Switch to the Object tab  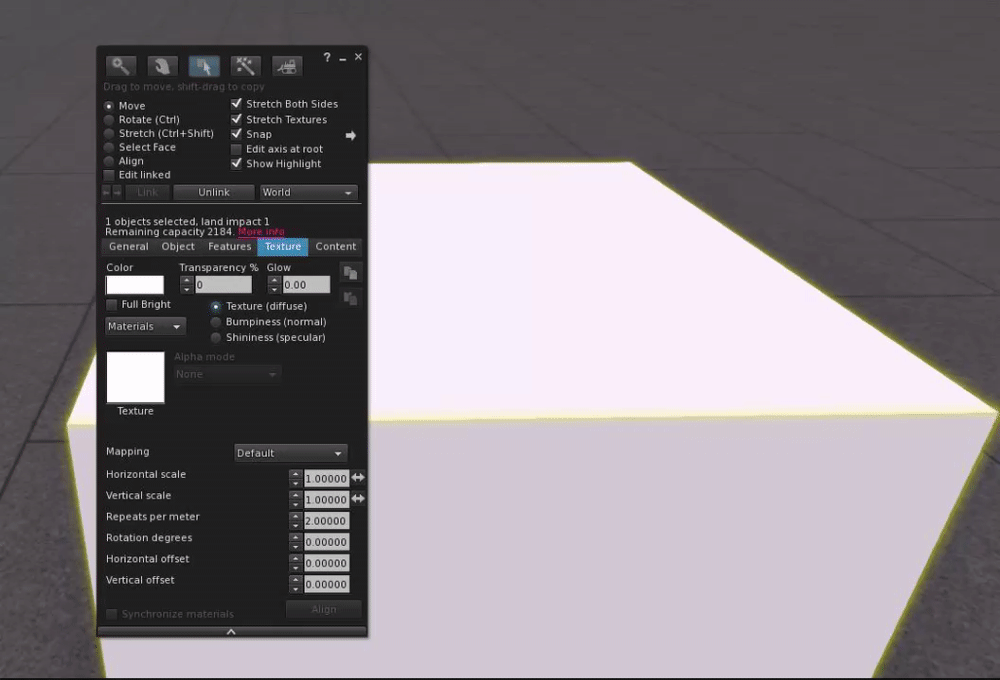(x=178, y=246)
